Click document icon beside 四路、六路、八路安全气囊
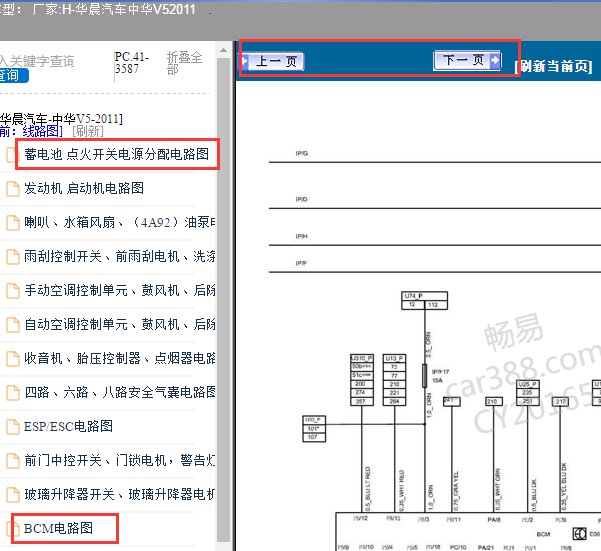The image size is (601, 551). [x=13, y=393]
